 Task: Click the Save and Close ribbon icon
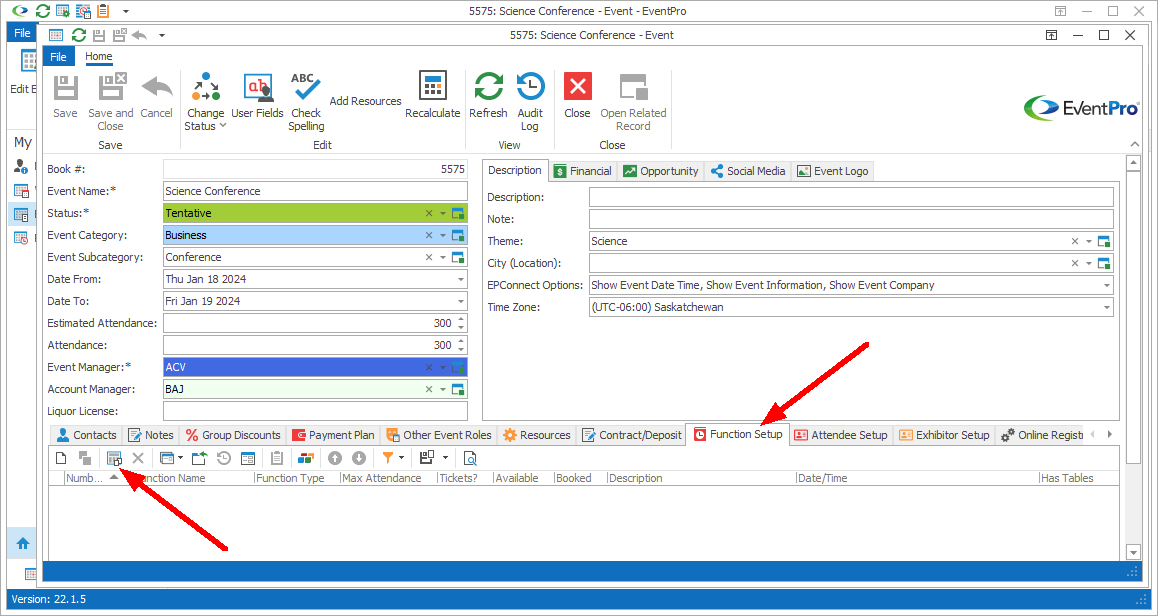pos(111,88)
